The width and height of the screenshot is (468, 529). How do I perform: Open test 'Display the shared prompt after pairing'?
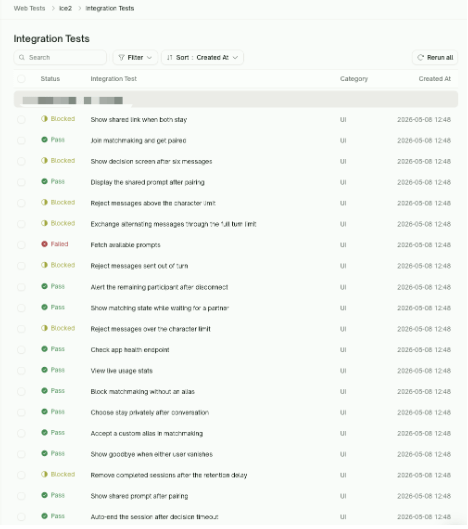(147, 183)
